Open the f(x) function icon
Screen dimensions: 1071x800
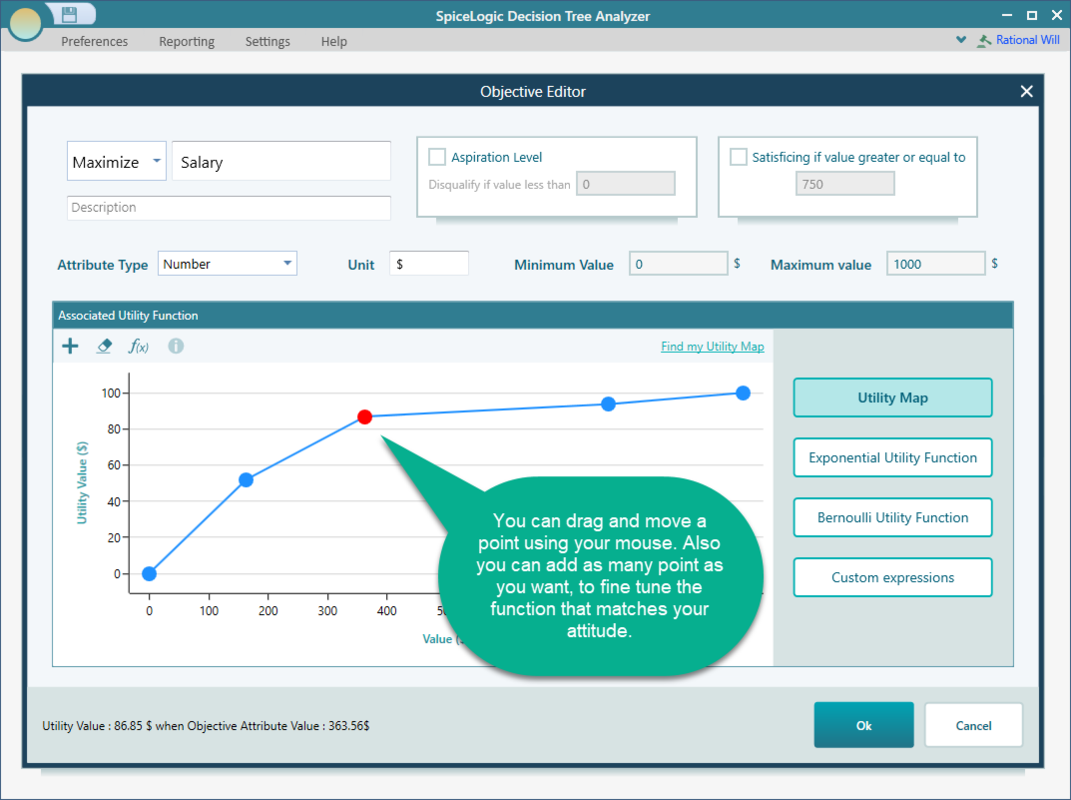click(138, 346)
